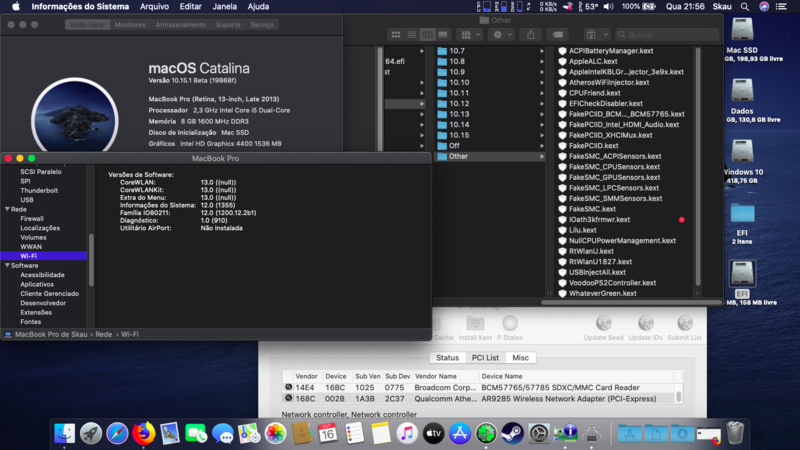Select Firewall in the System Information sidebar

click(32, 218)
